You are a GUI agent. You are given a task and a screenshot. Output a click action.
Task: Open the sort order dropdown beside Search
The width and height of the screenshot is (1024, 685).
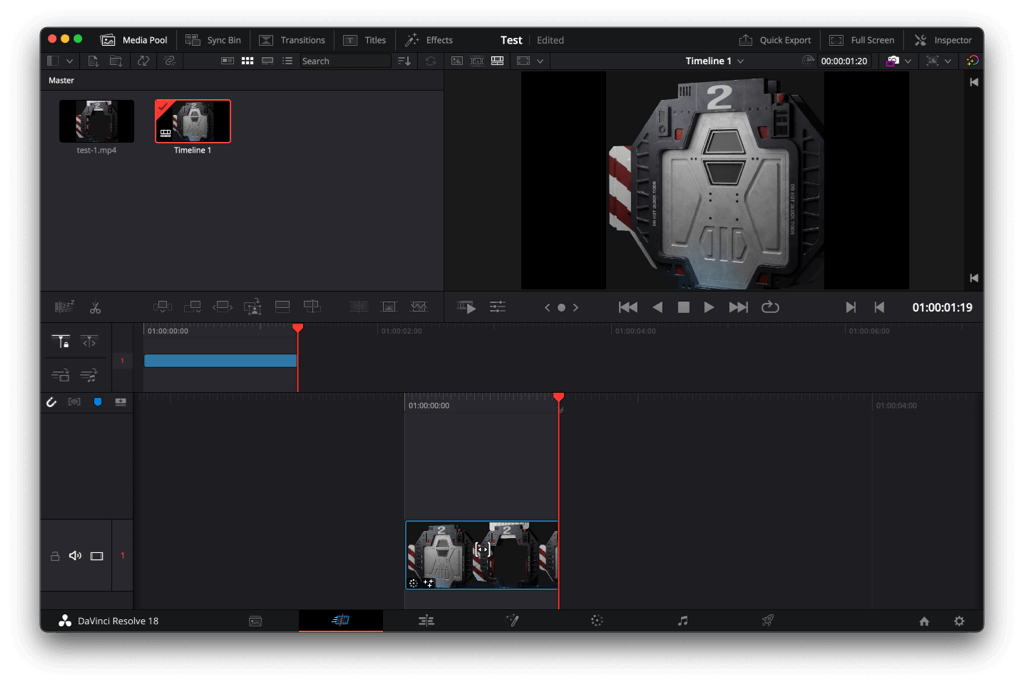point(404,61)
